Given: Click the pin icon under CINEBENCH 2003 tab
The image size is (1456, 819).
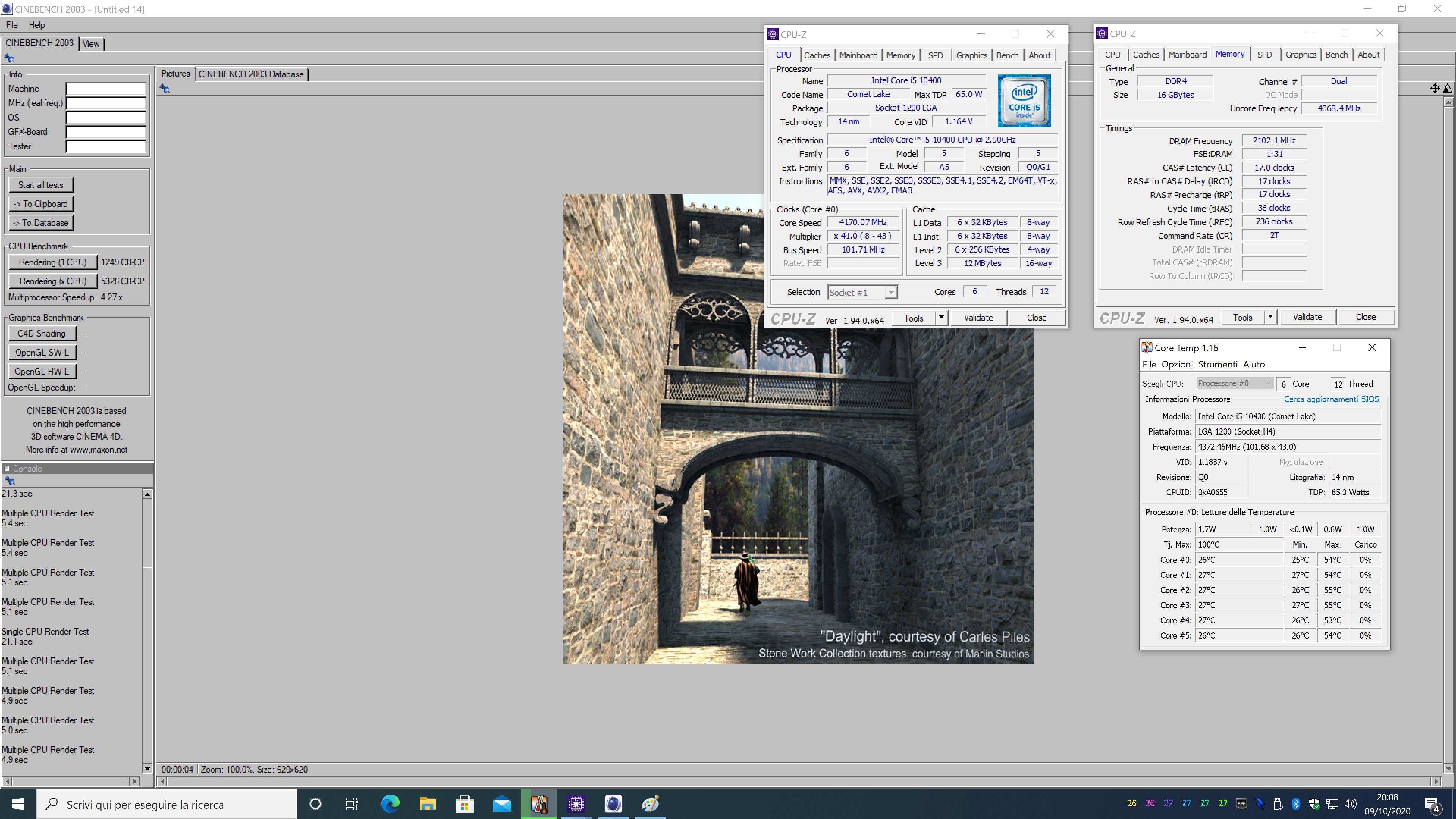Looking at the screenshot, I should click(9, 58).
